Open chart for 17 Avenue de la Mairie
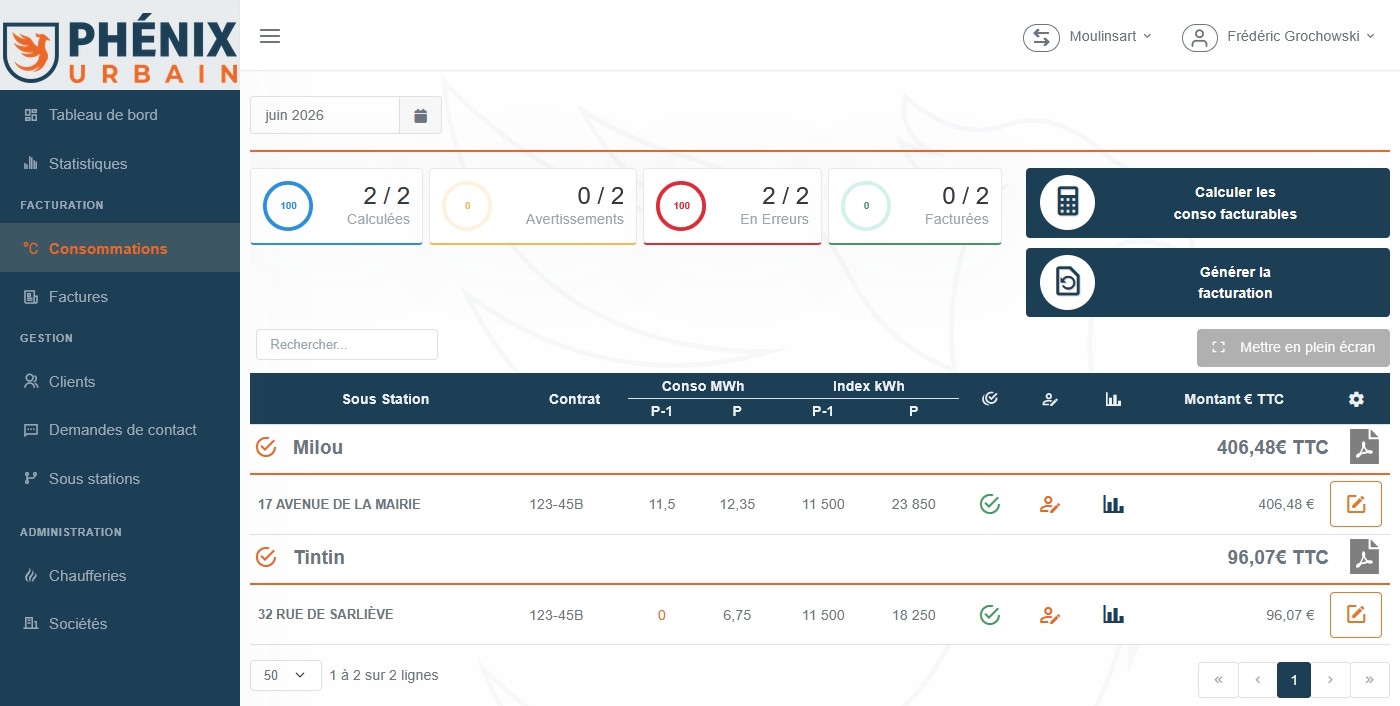The image size is (1400, 706). 1113,504
